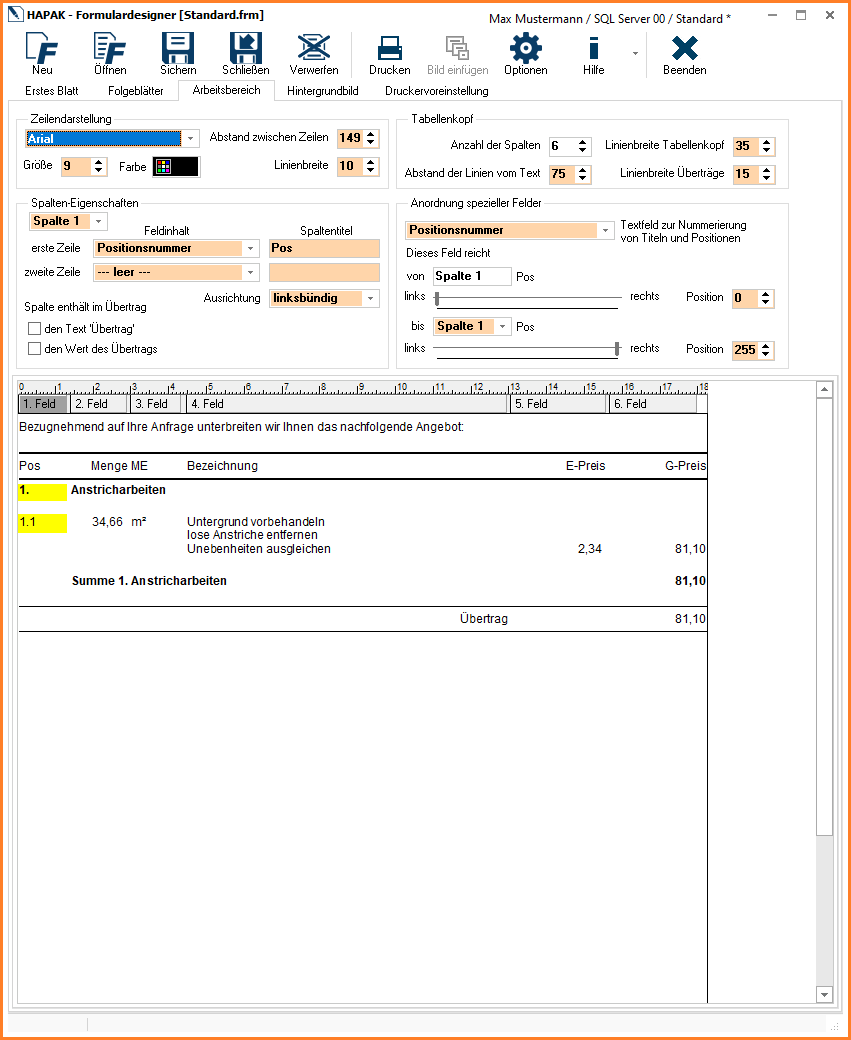Image resolution: width=851 pixels, height=1040 pixels.
Task: Exit the designer with Beenden
Action: pyautogui.click(x=684, y=50)
